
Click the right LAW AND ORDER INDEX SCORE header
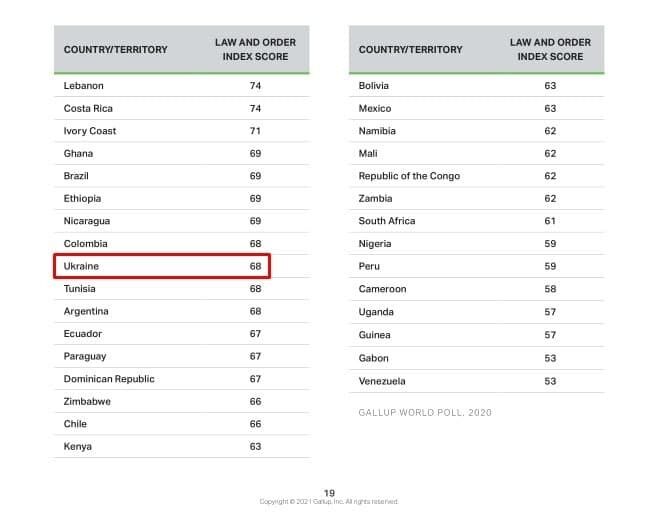coord(550,49)
